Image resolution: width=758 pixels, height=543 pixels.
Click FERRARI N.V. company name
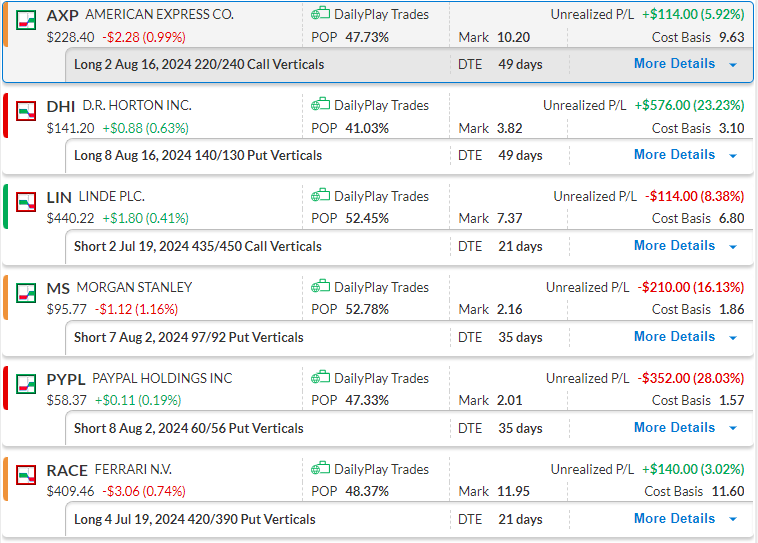[133, 469]
